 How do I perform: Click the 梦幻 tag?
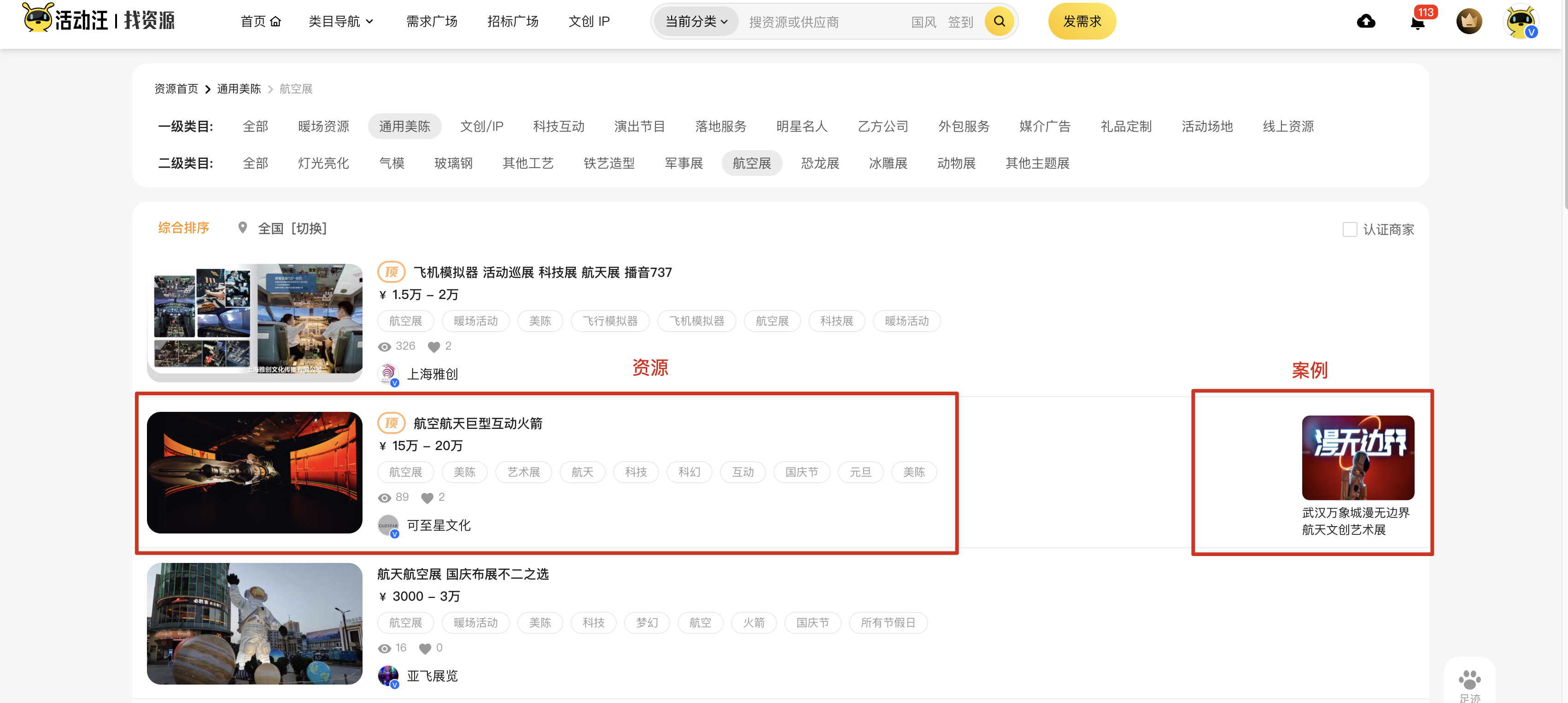pos(646,623)
